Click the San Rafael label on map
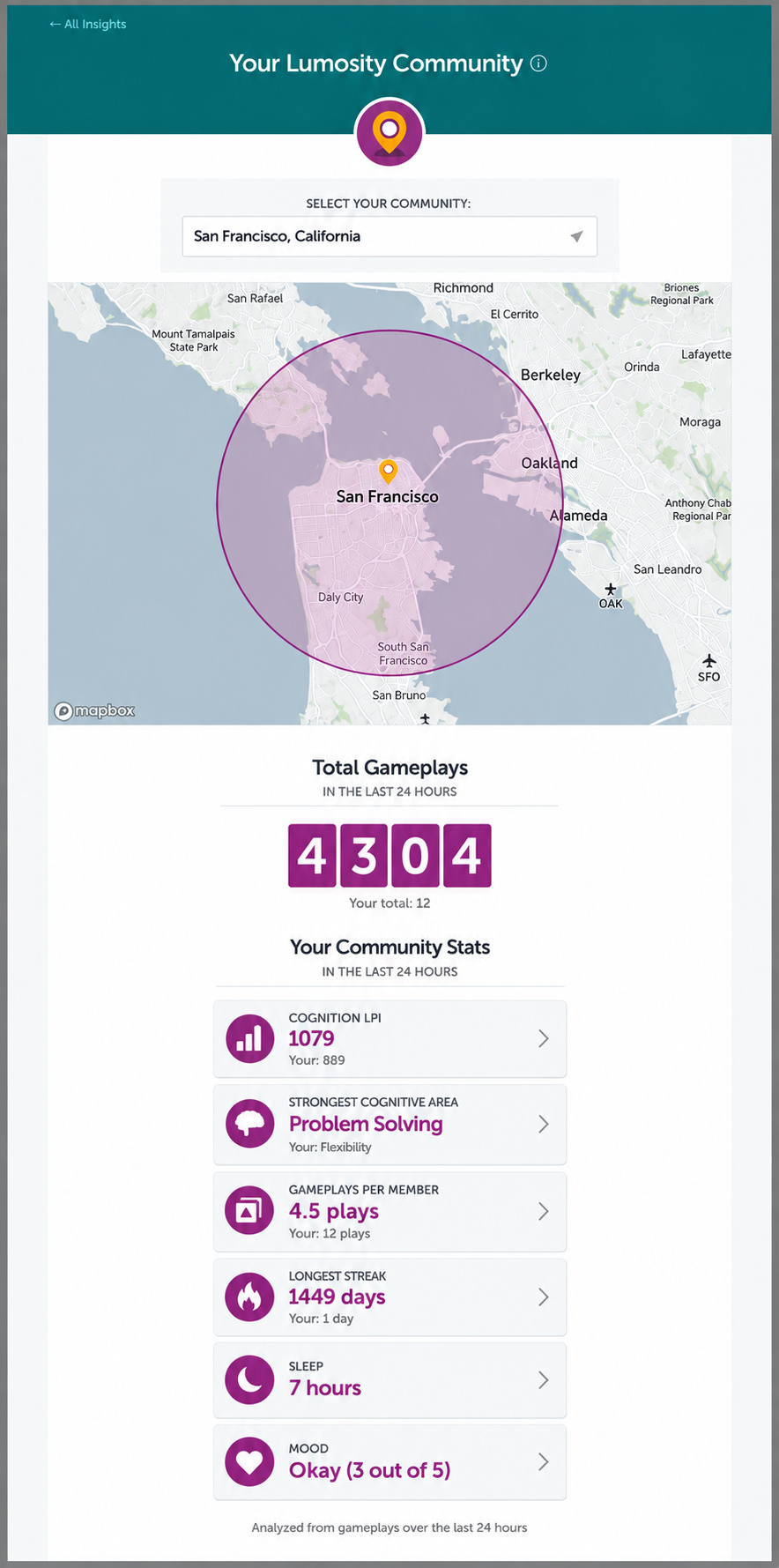779x1568 pixels. click(256, 298)
